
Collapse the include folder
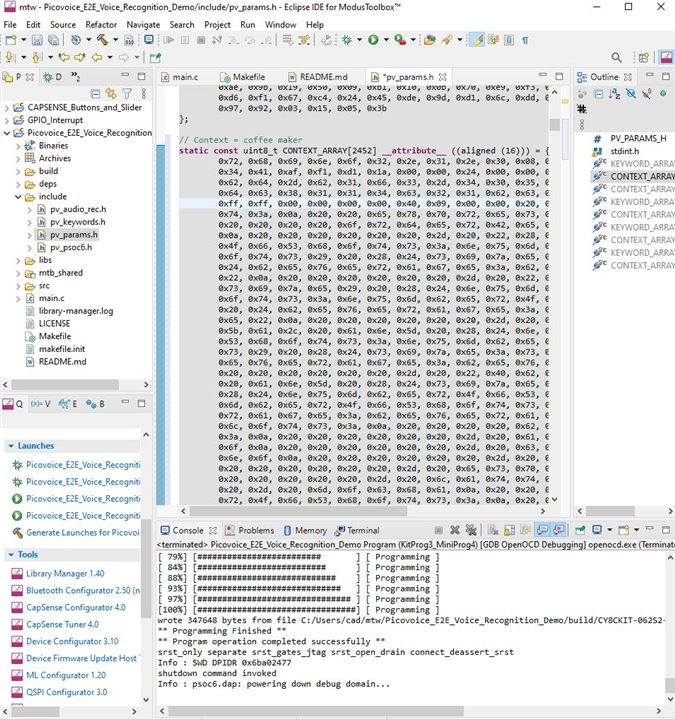(x=20, y=197)
